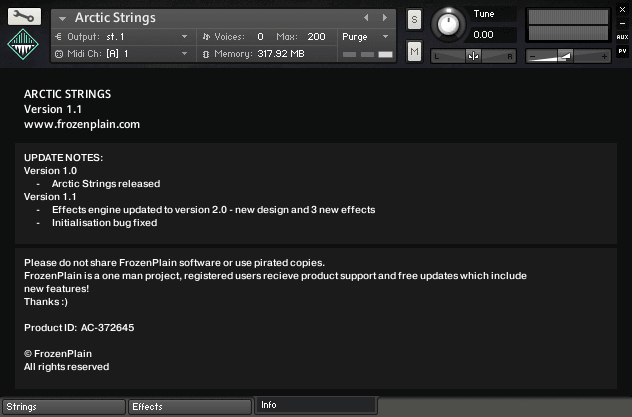Click the Voices count value 0

pyautogui.click(x=260, y=37)
